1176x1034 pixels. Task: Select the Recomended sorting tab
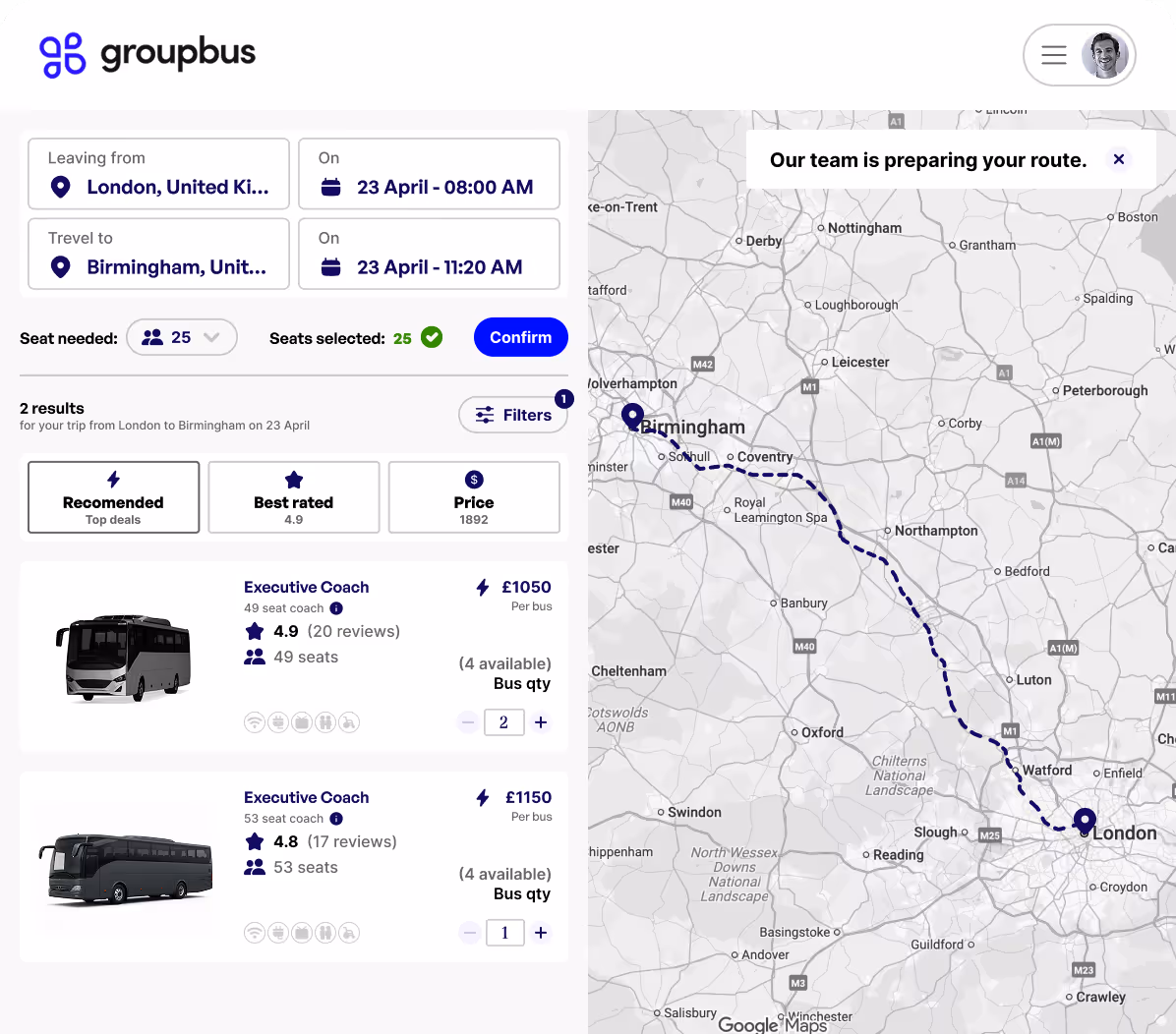(113, 497)
